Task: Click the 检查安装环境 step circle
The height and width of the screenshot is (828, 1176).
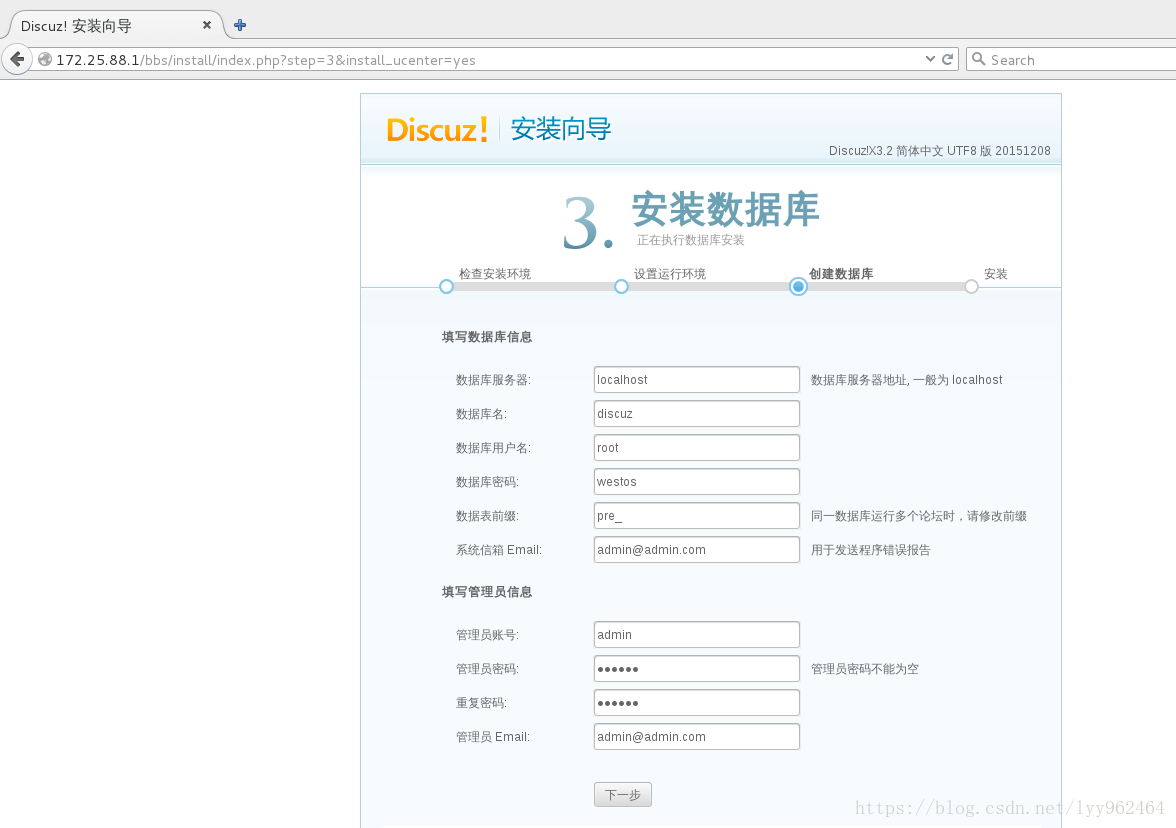Action: pyautogui.click(x=446, y=286)
